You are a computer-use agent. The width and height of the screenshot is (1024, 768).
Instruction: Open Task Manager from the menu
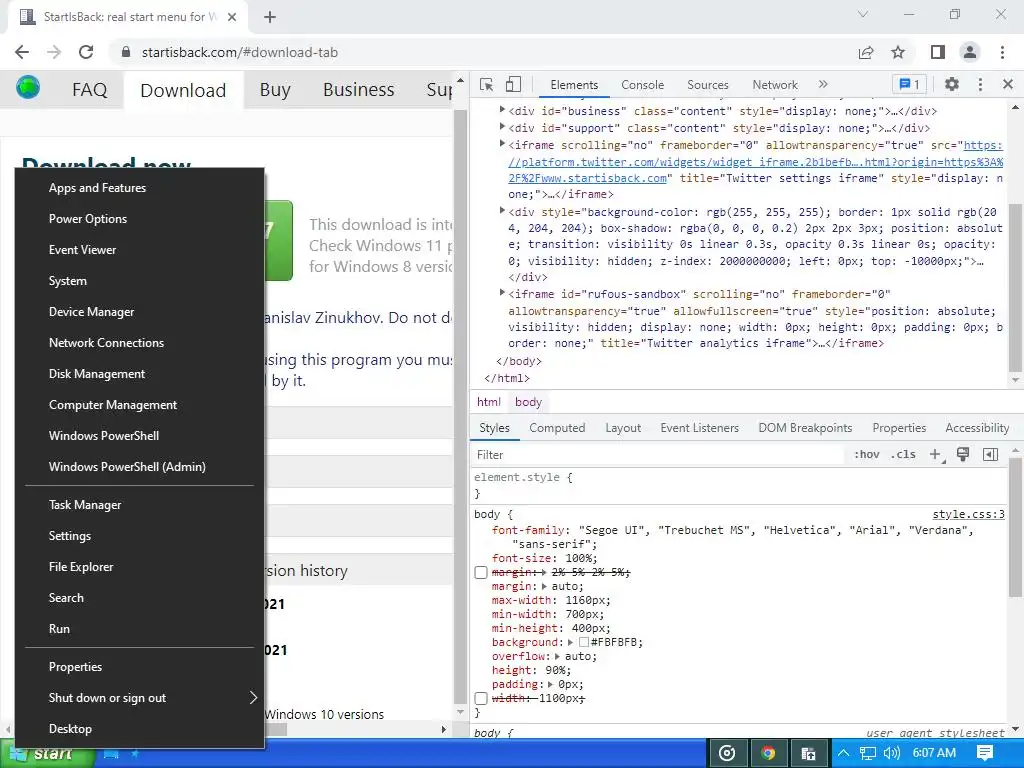tap(139, 505)
